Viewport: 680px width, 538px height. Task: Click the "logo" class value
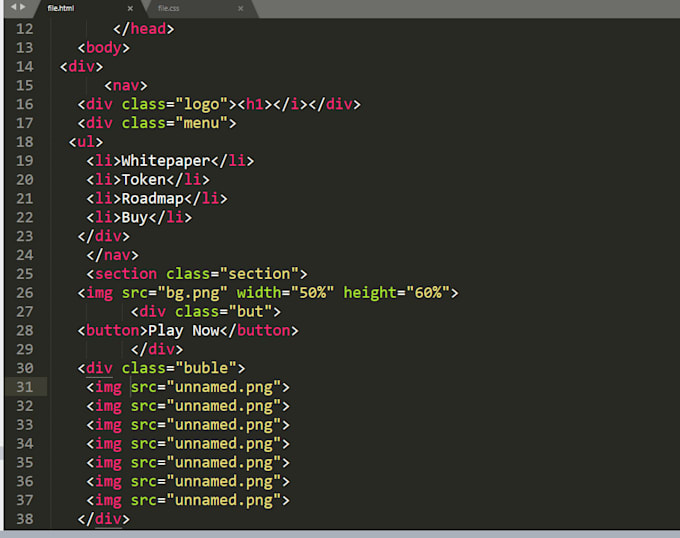pos(202,104)
